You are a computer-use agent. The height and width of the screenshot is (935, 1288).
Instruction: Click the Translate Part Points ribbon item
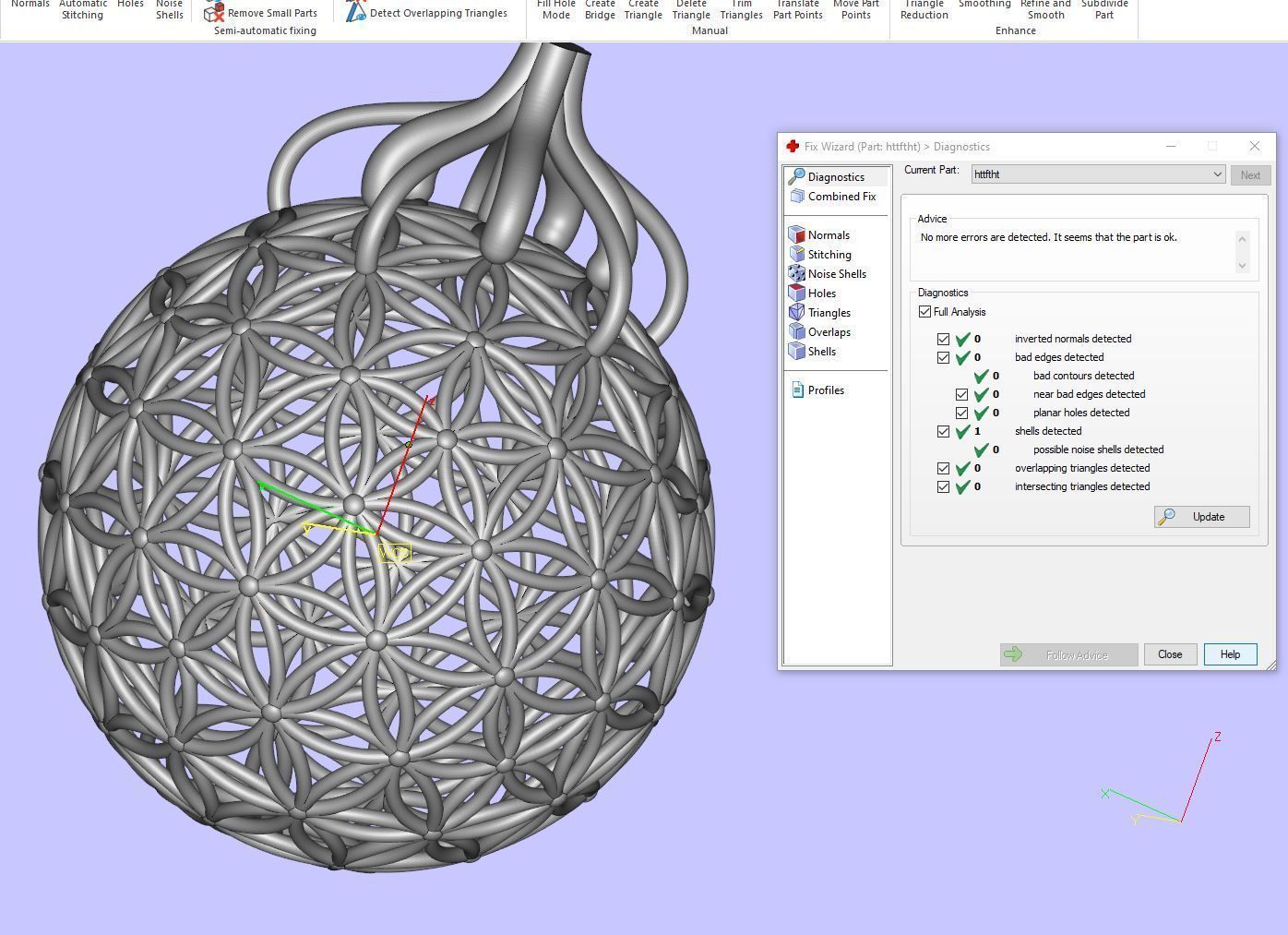pyautogui.click(x=797, y=9)
